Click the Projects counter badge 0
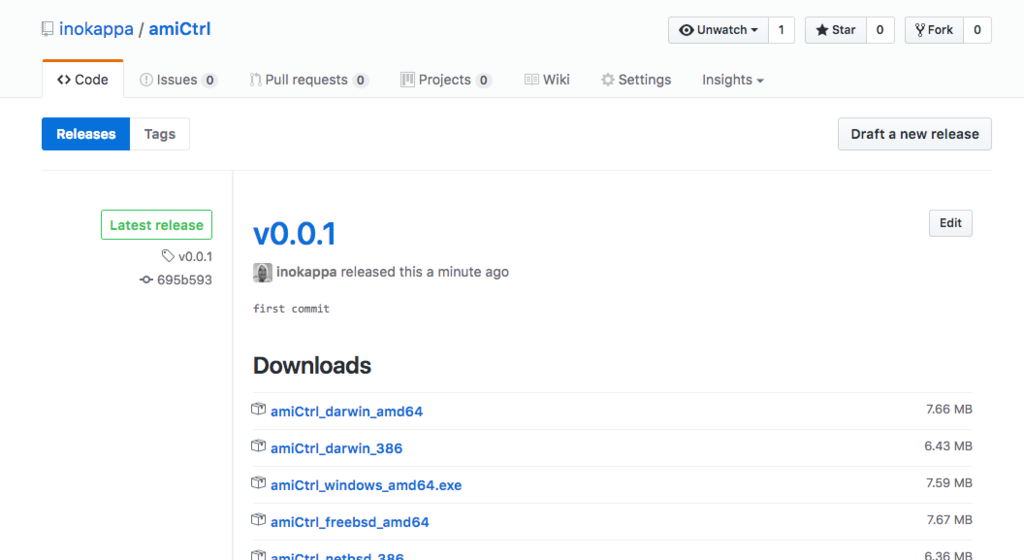Viewport: 1024px width, 560px height. tap(483, 80)
